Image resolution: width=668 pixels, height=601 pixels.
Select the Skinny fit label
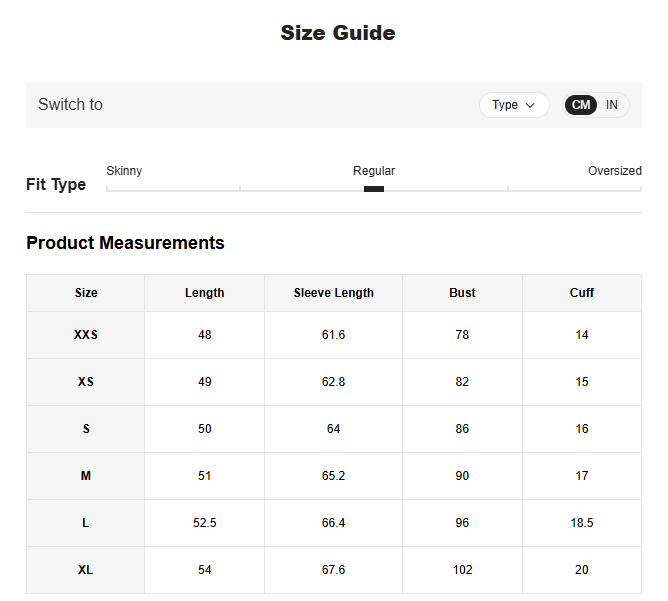coord(124,171)
